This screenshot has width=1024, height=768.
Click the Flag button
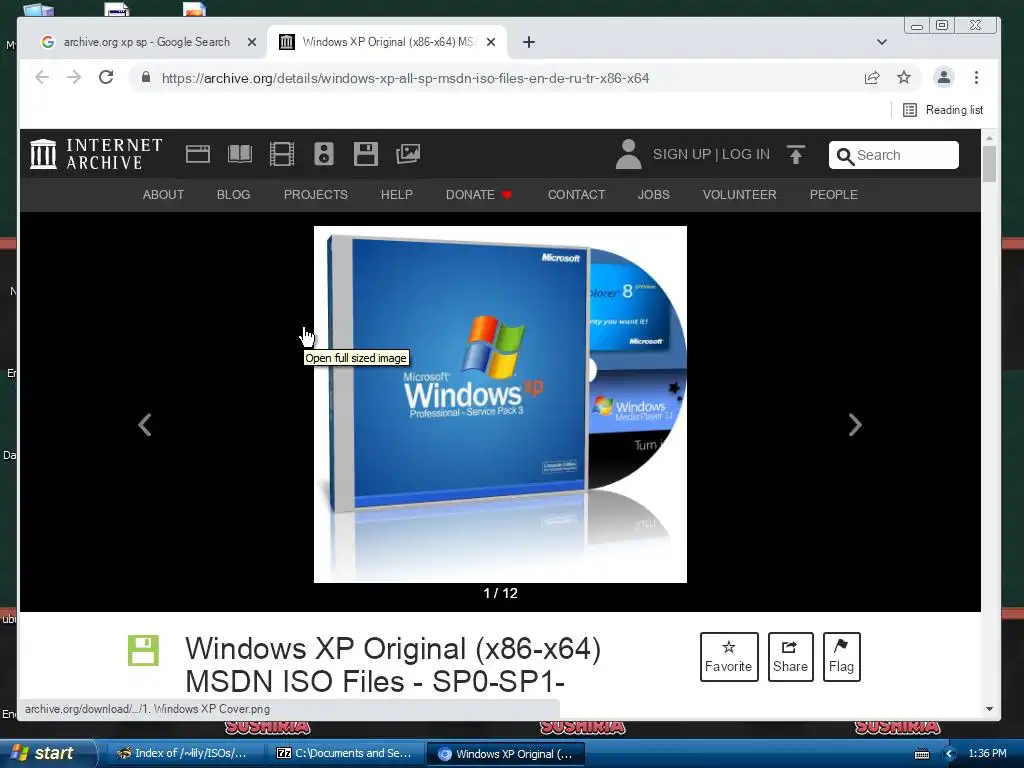841,656
